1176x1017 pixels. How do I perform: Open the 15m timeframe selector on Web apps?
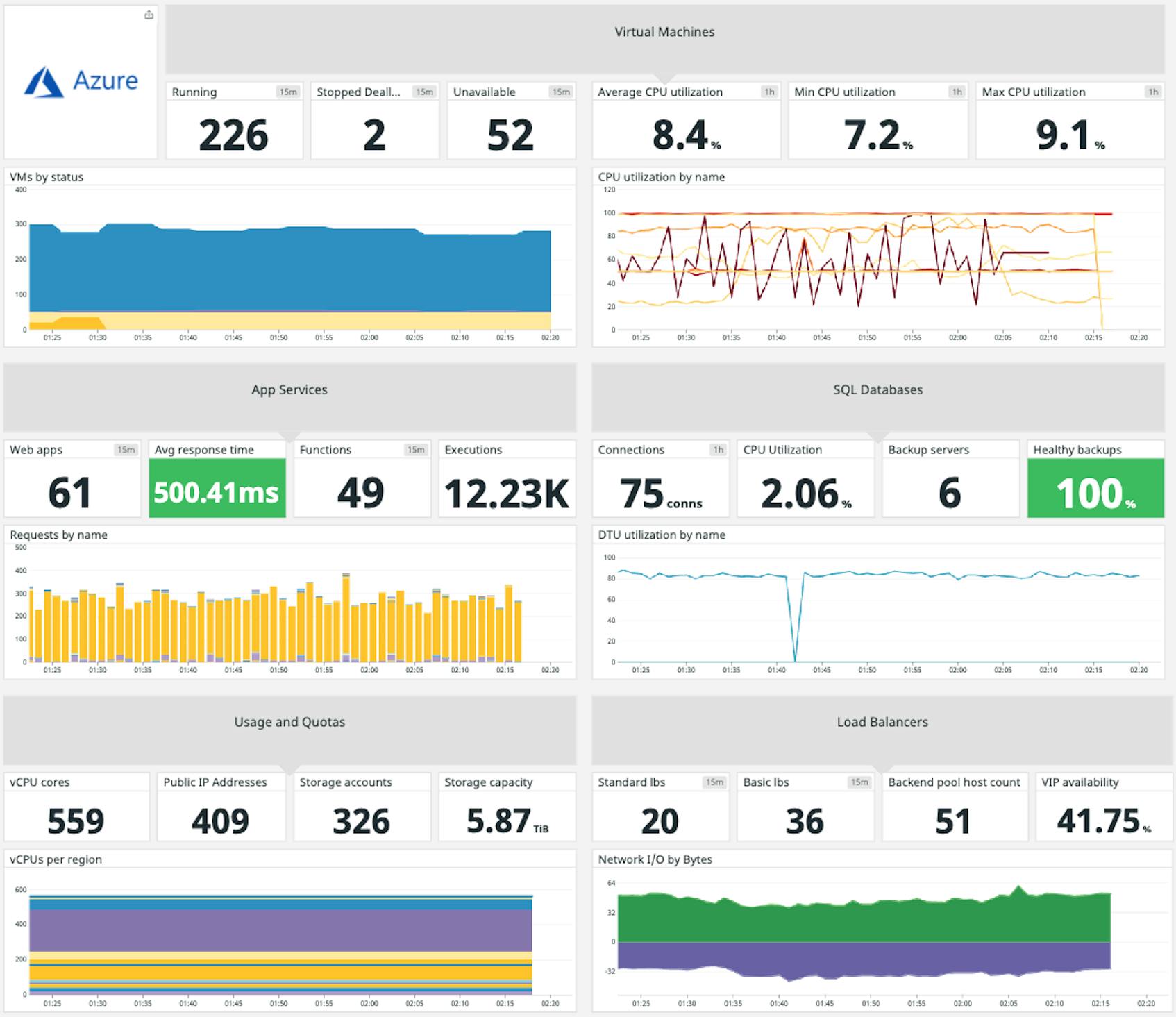[127, 449]
